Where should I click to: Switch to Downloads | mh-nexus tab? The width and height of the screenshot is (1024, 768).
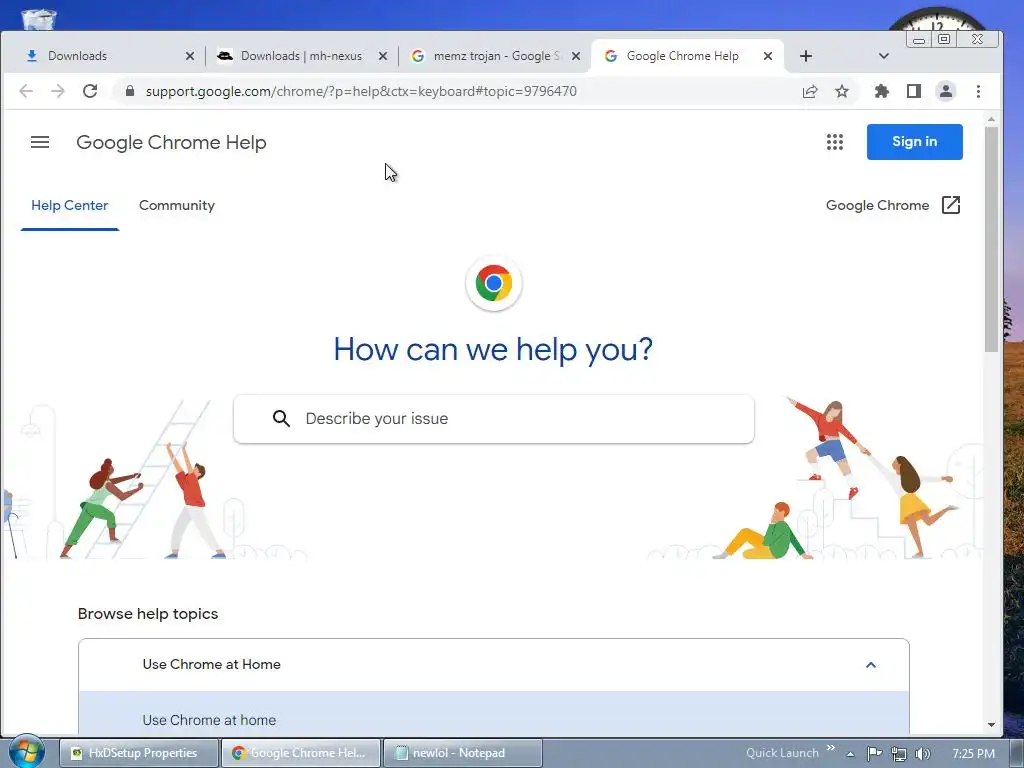tap(300, 56)
